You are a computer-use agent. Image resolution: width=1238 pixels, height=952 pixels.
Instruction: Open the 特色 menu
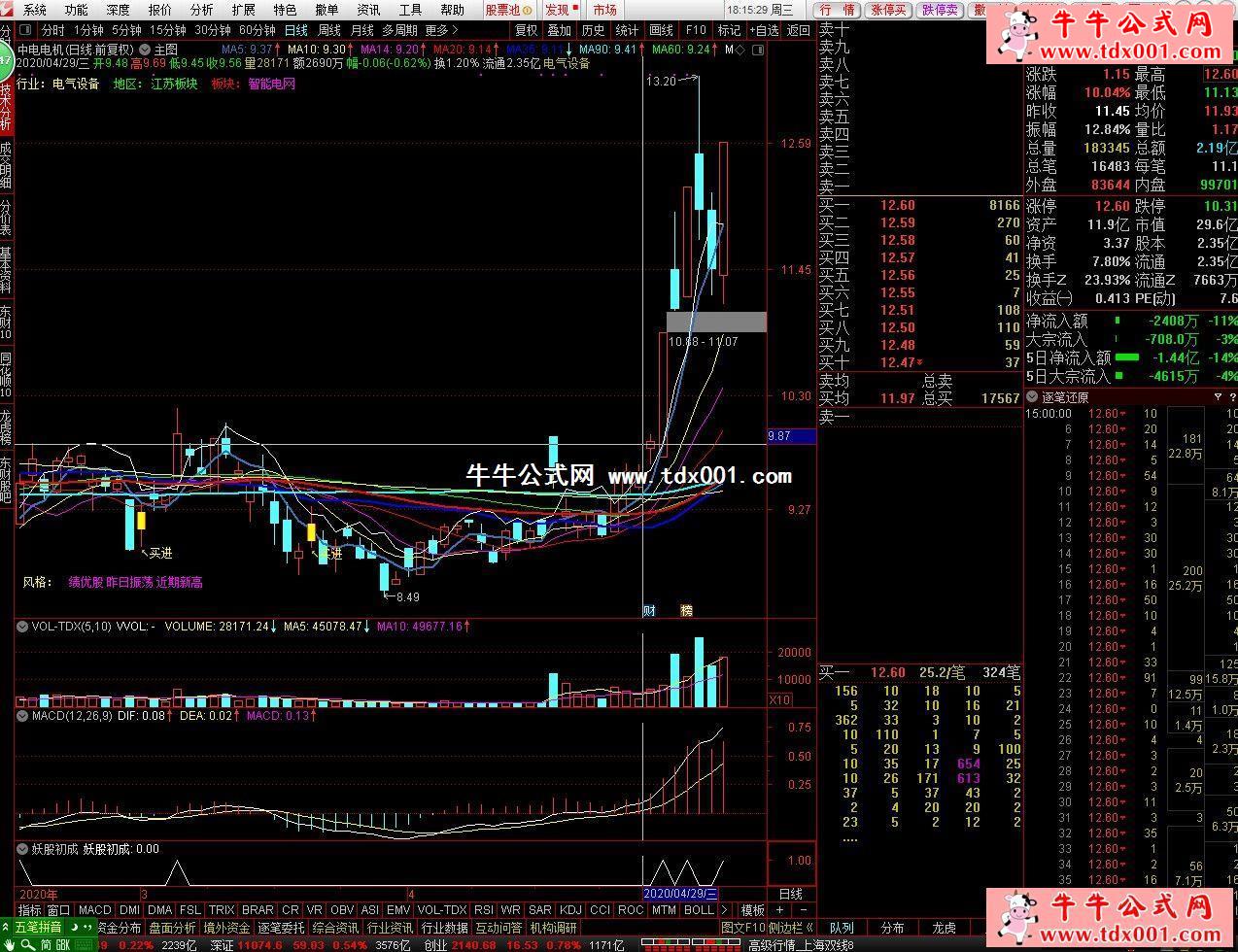[285, 10]
